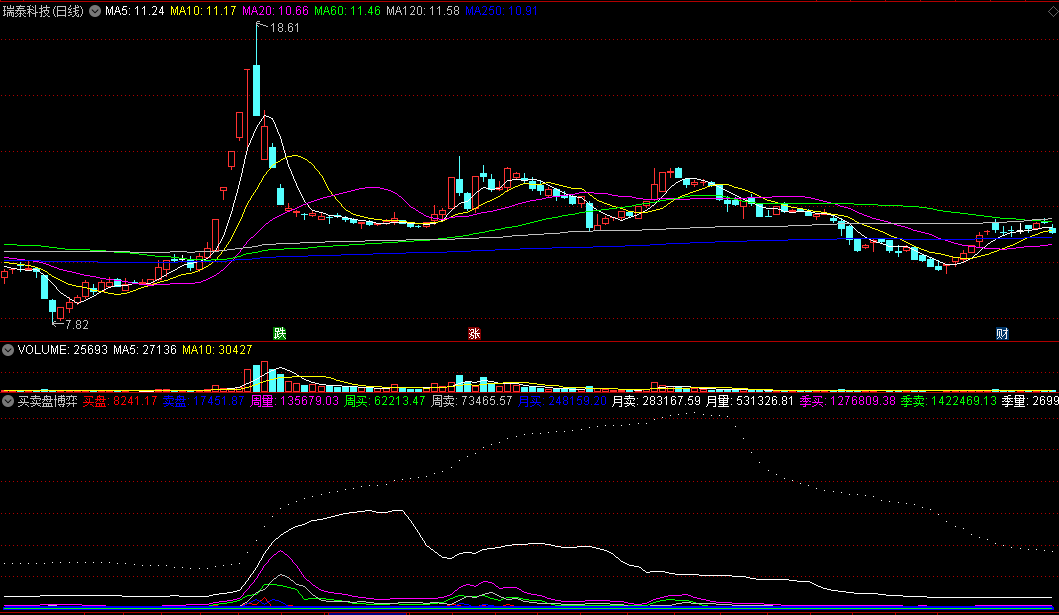Open the VOLUME panel dropdown arrow

pos(8,350)
